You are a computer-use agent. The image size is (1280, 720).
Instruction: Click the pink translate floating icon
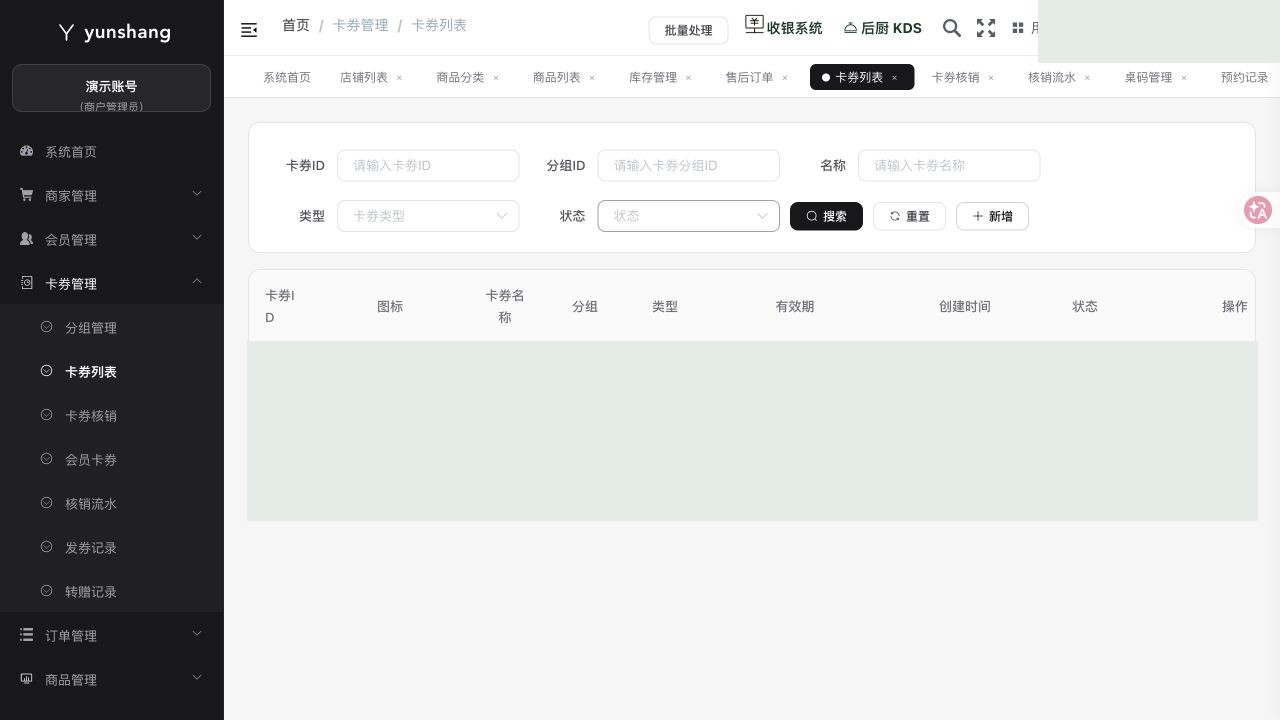point(1258,210)
